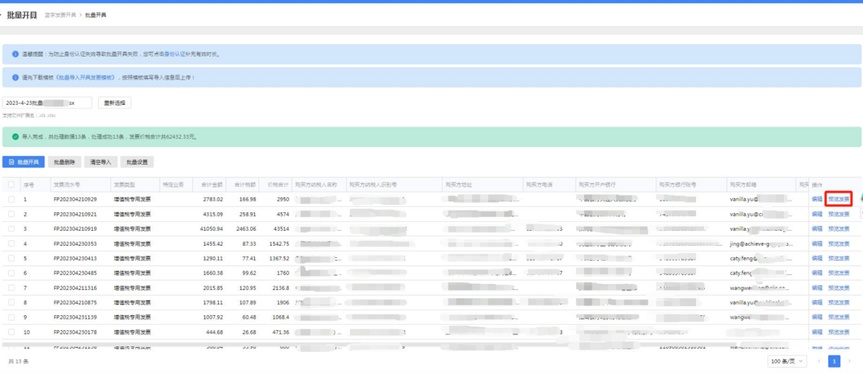Check the box for row 5 FP202304230413
This screenshot has width=863, height=373.
pos(12,258)
